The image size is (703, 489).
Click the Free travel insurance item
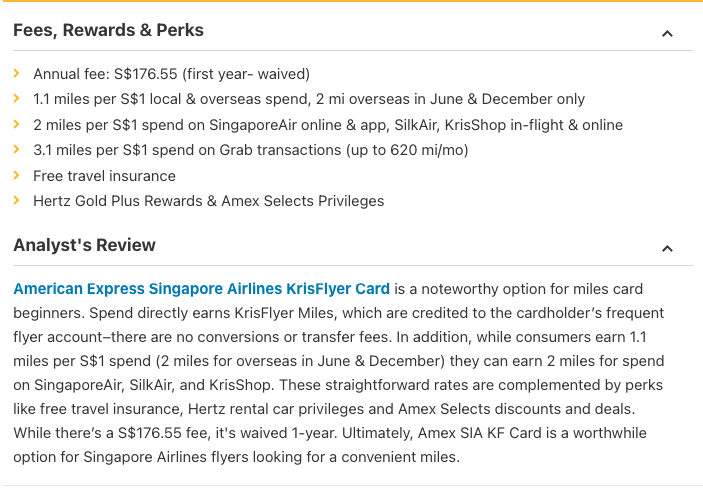[104, 176]
